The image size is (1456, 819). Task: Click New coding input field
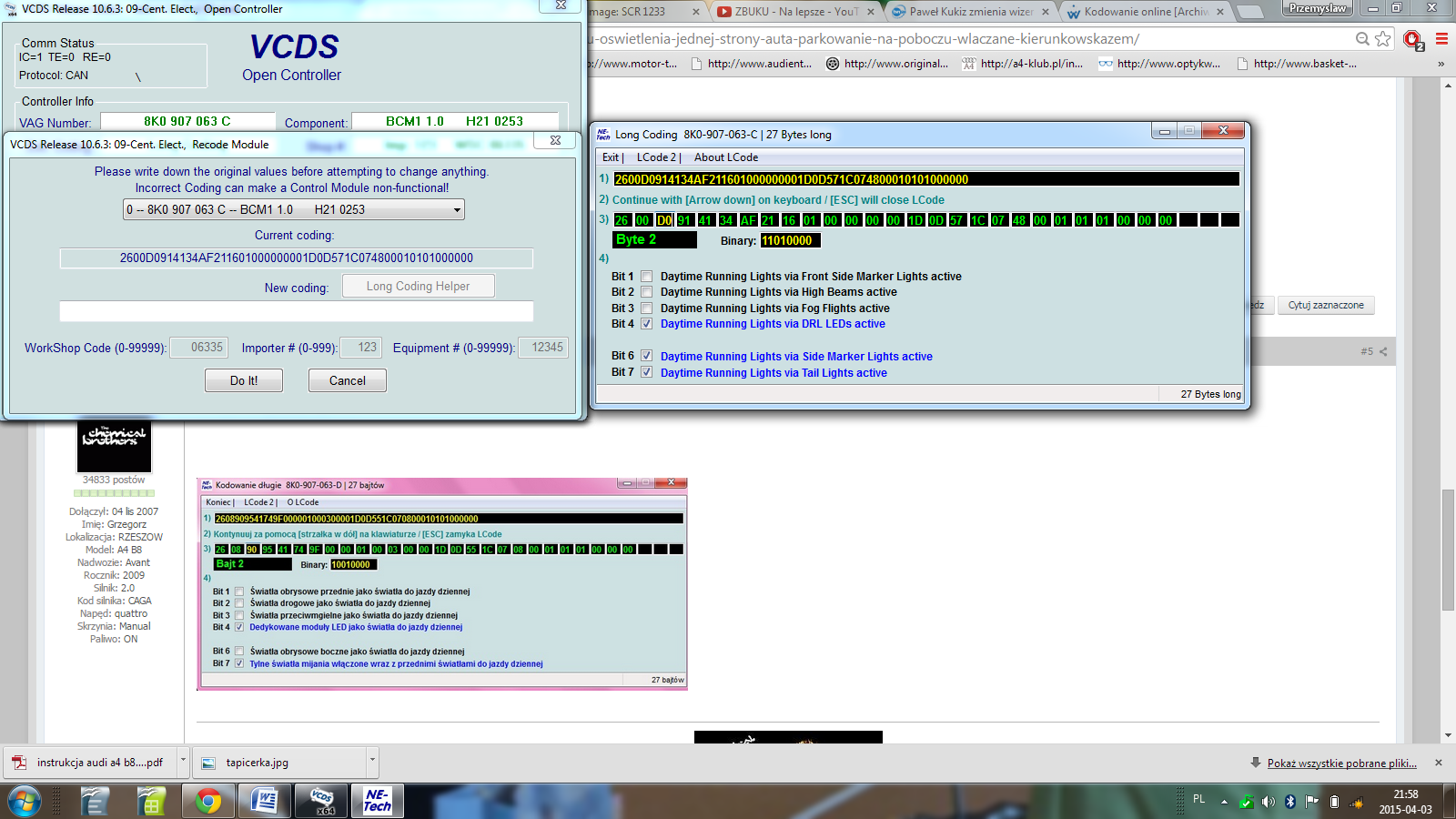click(x=297, y=311)
